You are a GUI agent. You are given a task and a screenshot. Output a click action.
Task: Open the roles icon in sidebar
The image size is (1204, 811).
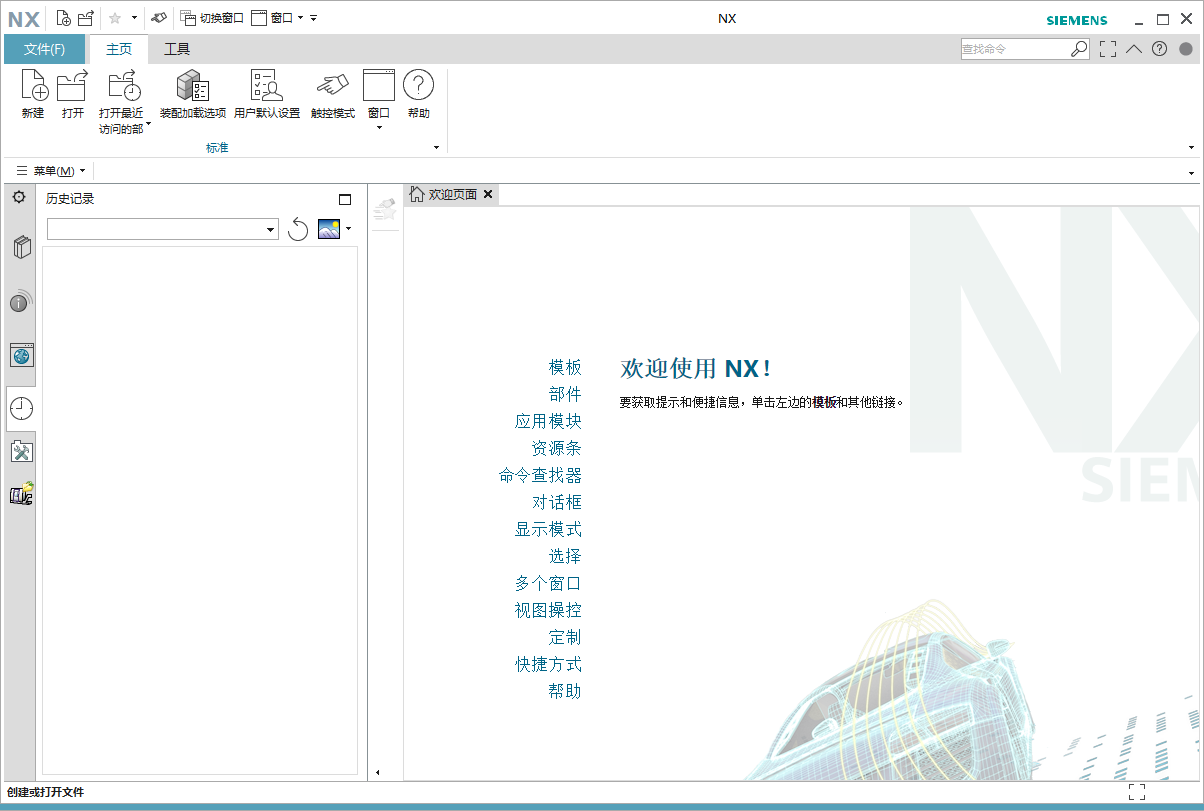tap(21, 494)
